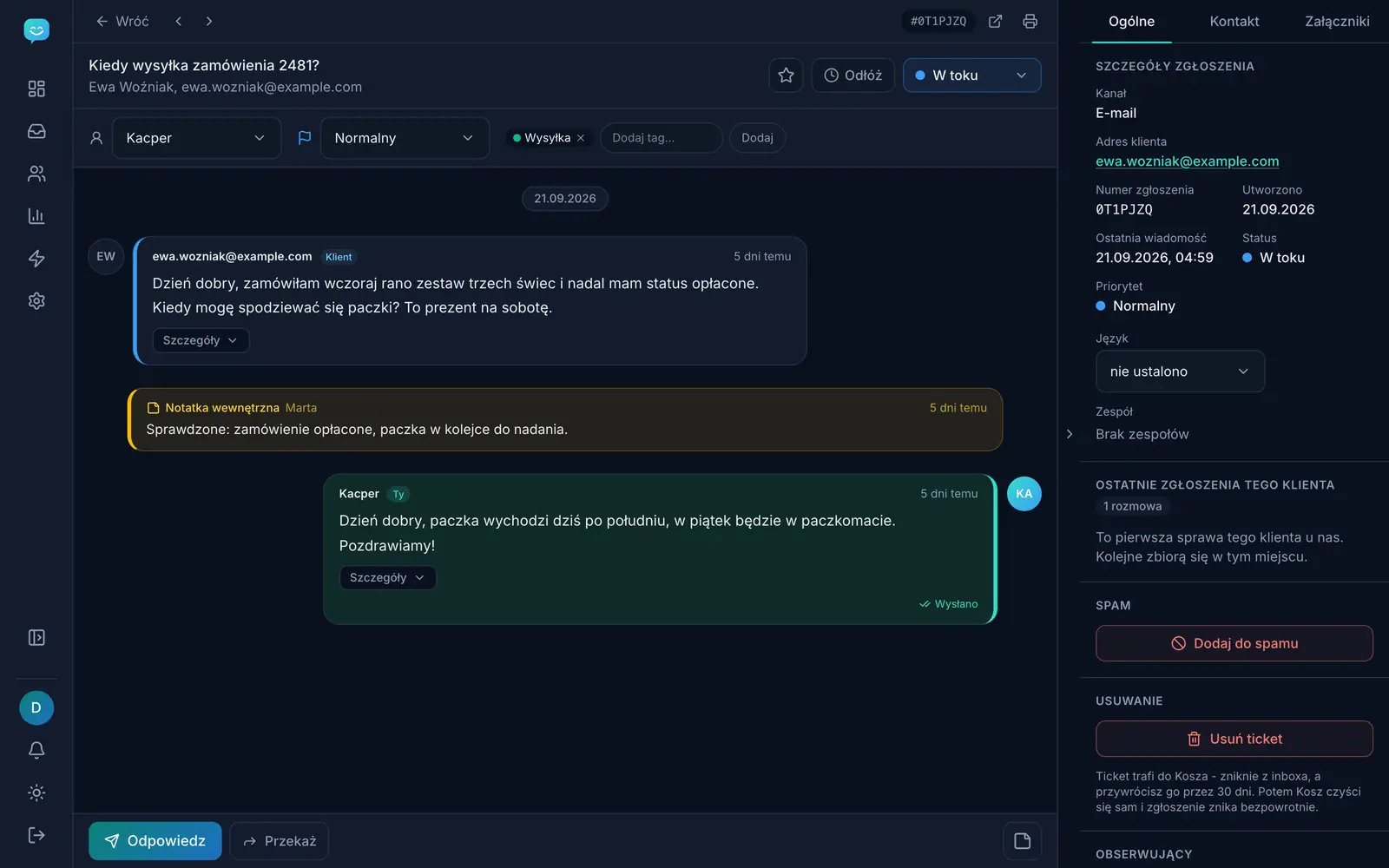Viewport: 1389px width, 868px height.
Task: Open ticket in new window icon
Action: (996, 21)
